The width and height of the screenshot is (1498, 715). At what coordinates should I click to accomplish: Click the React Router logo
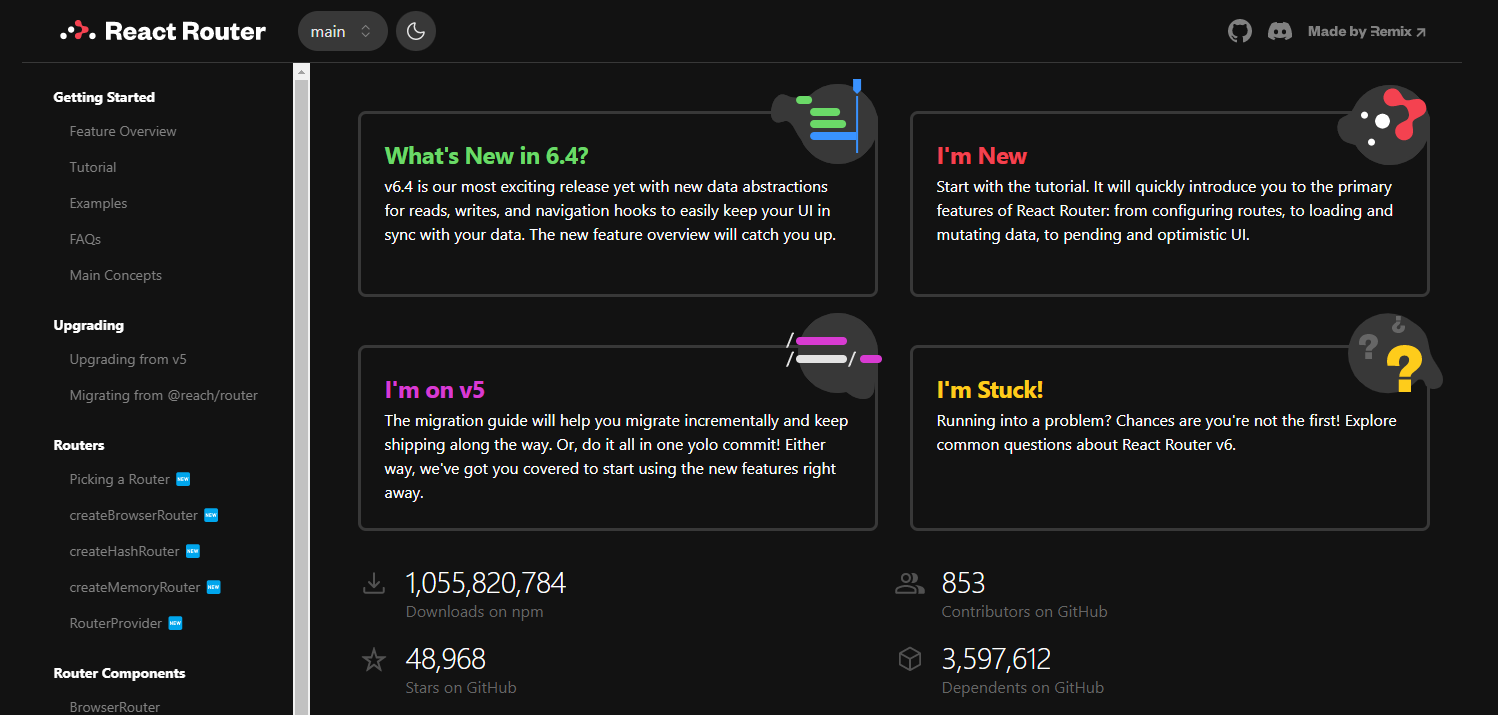click(x=163, y=31)
